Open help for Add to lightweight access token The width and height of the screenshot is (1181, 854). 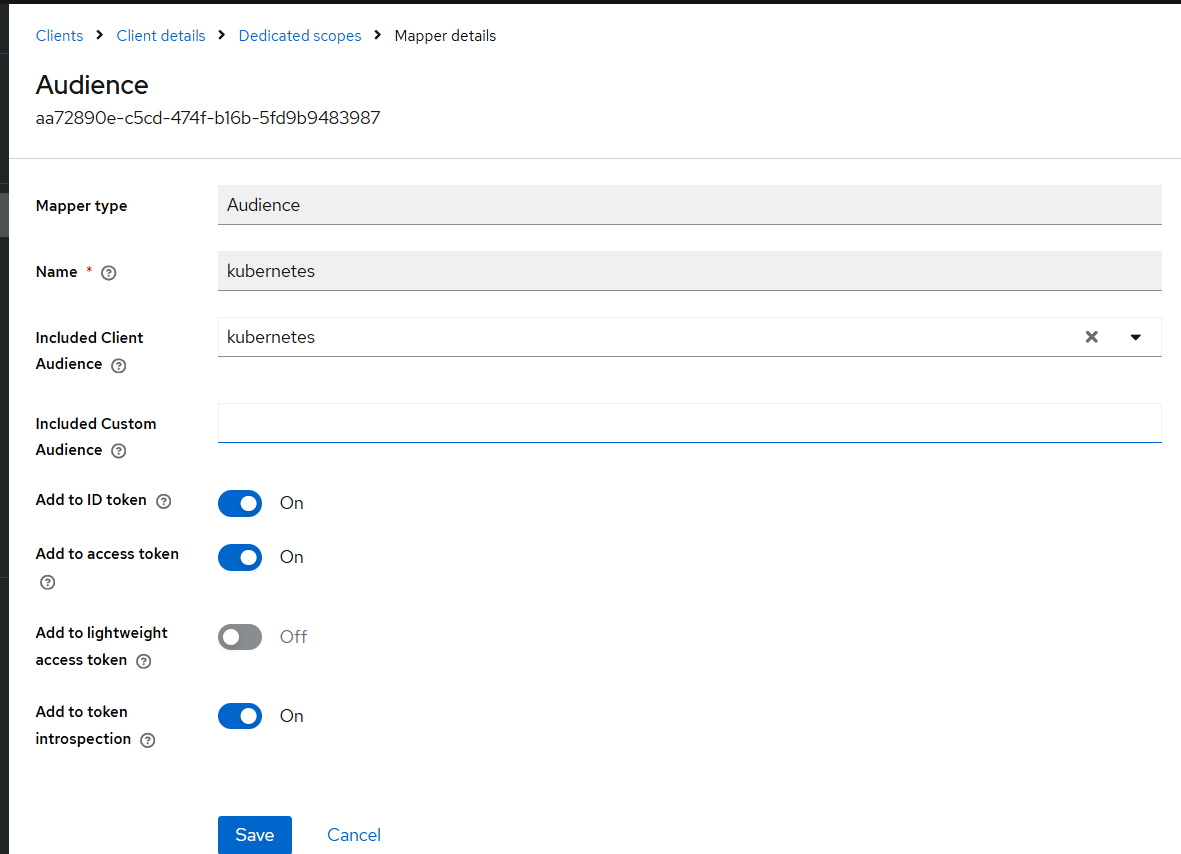pyautogui.click(x=143, y=661)
